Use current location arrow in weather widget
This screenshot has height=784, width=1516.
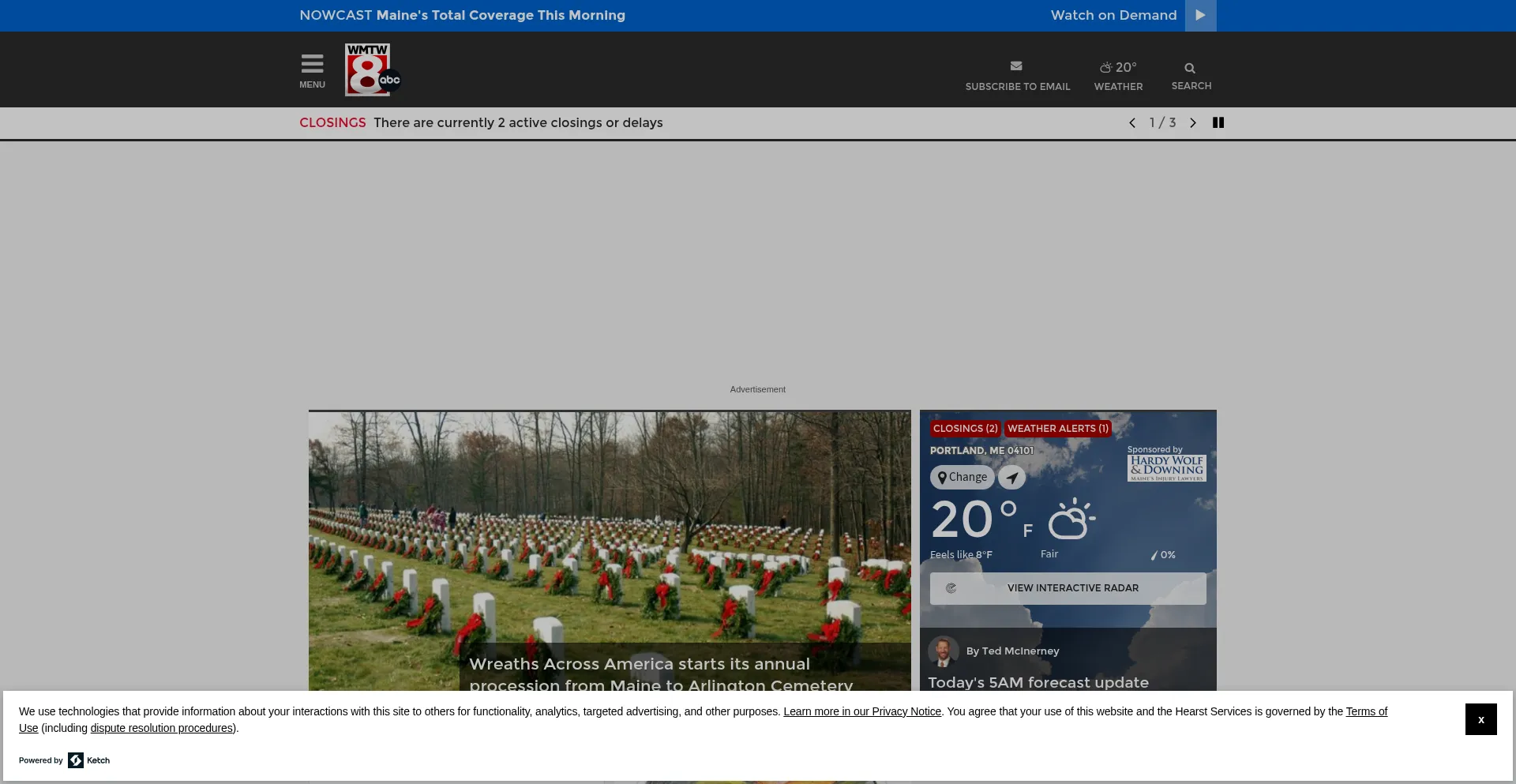pos(1012,477)
